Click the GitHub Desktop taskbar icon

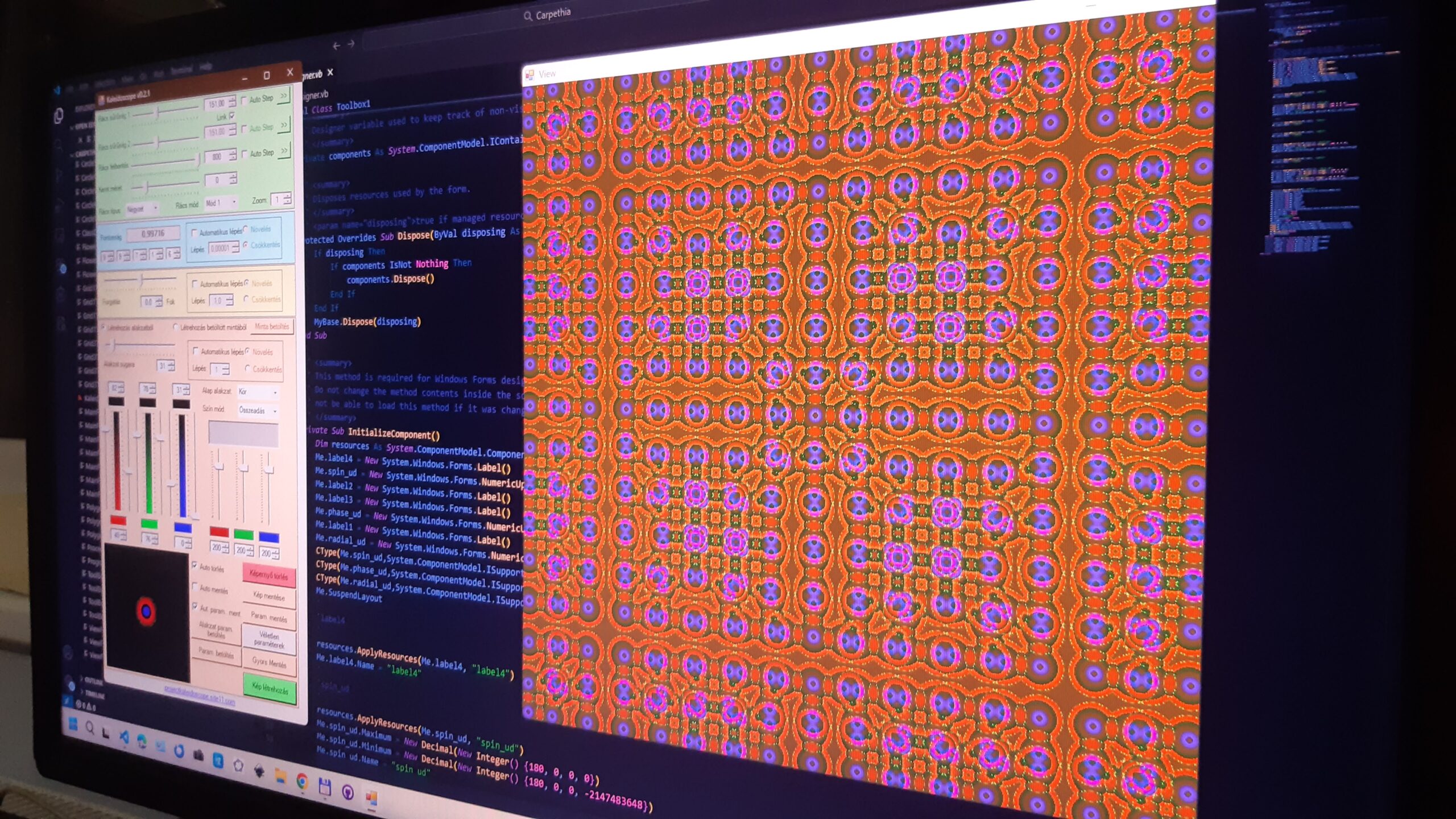click(x=348, y=792)
